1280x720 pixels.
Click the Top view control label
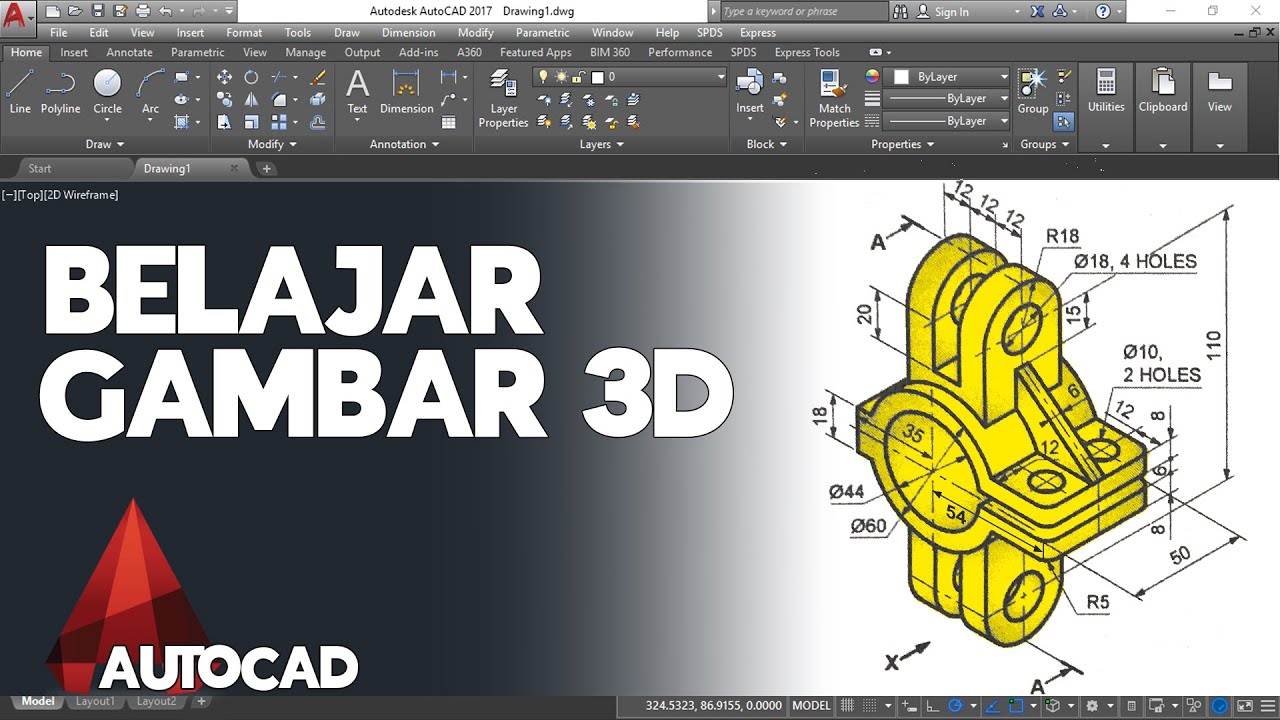(x=30, y=195)
